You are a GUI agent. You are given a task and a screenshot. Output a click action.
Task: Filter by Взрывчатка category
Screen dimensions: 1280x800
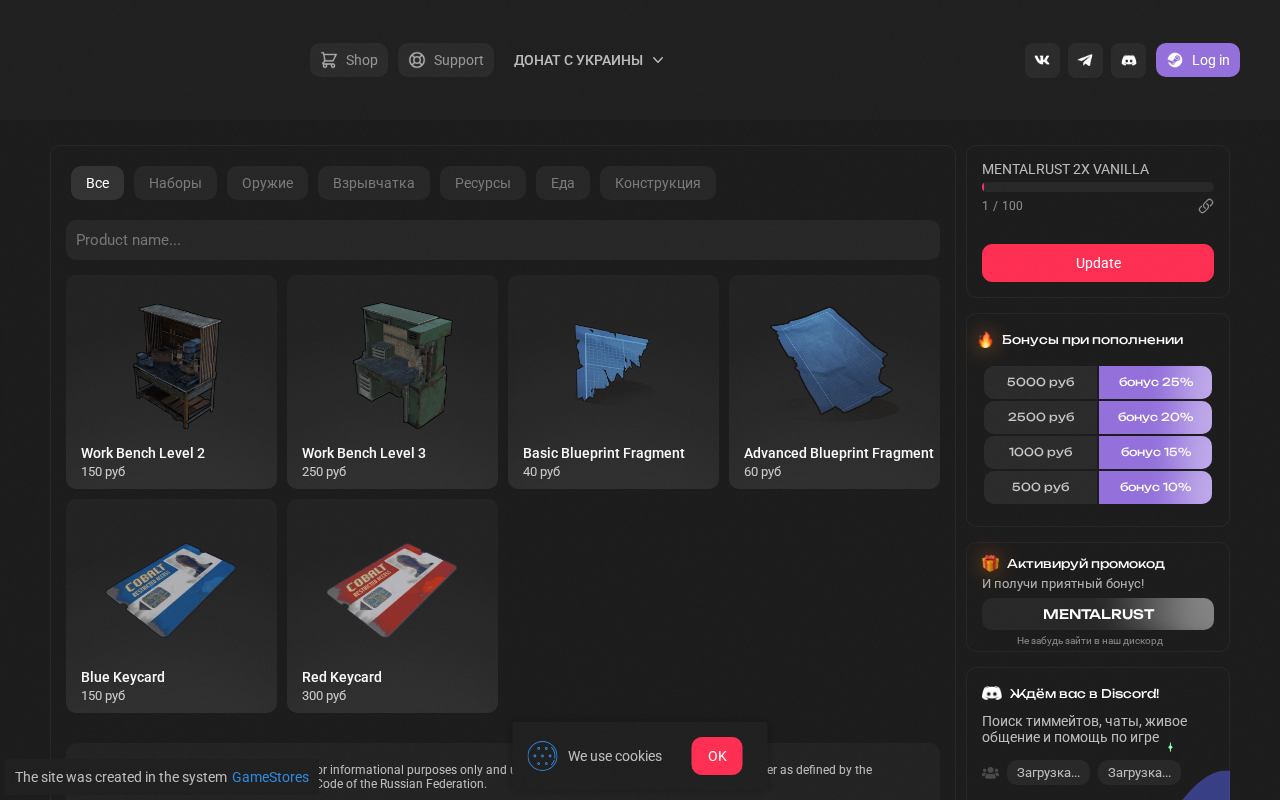[x=374, y=183]
